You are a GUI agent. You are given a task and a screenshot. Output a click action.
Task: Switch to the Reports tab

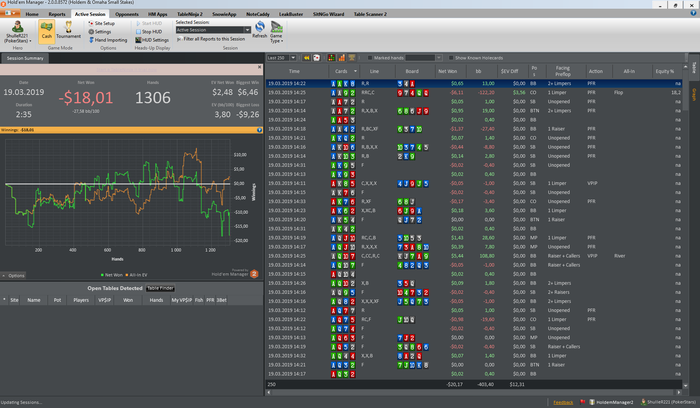58,15
